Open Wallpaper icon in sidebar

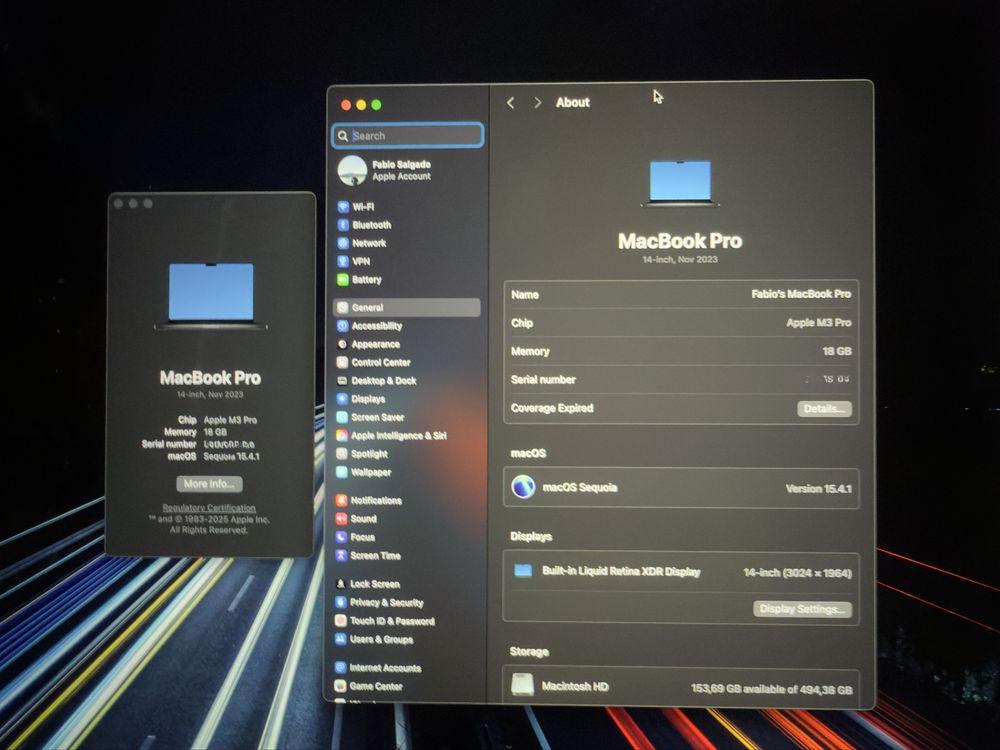coord(342,473)
